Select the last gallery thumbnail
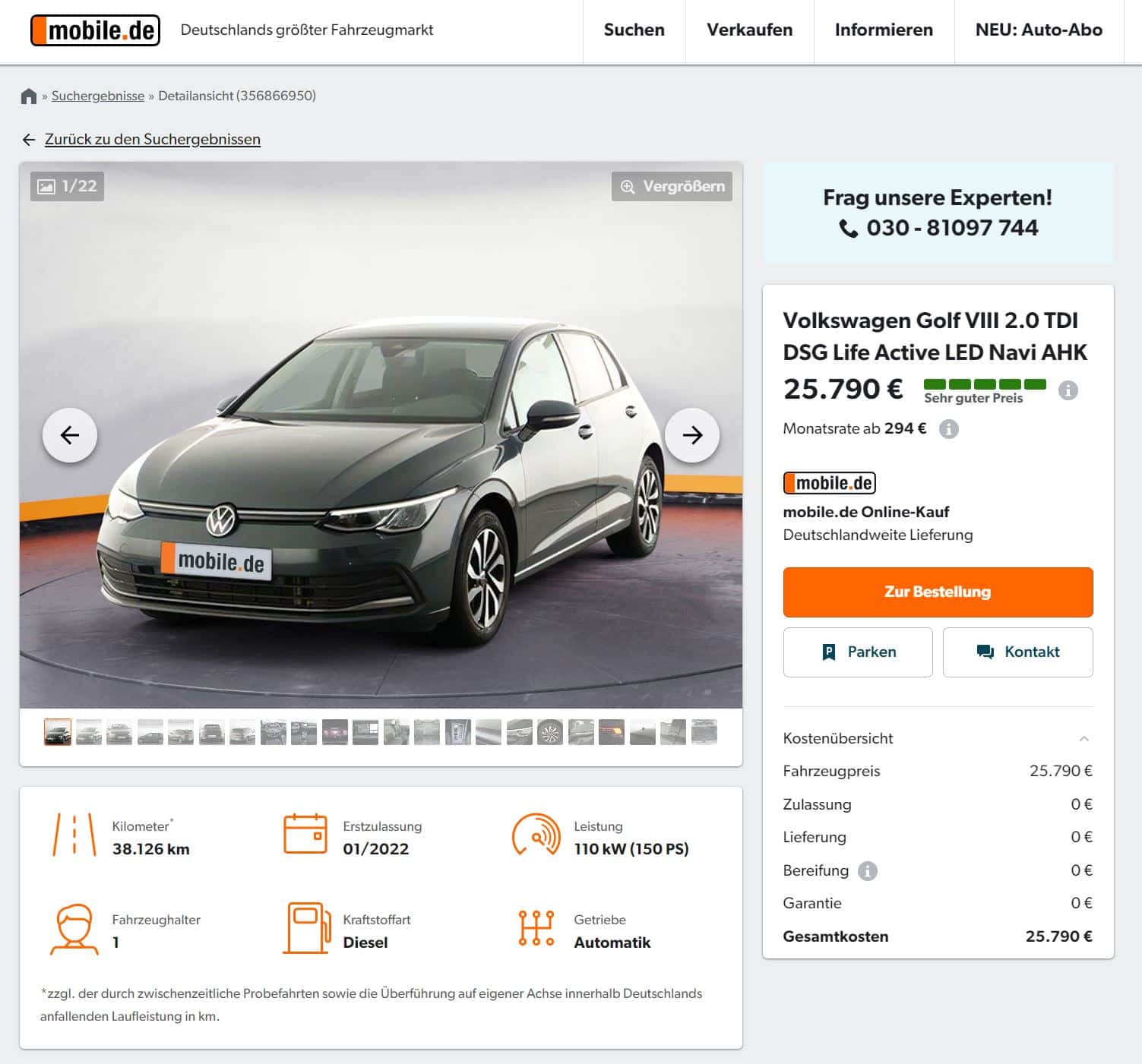Image resolution: width=1142 pixels, height=1064 pixels. pos(704,732)
